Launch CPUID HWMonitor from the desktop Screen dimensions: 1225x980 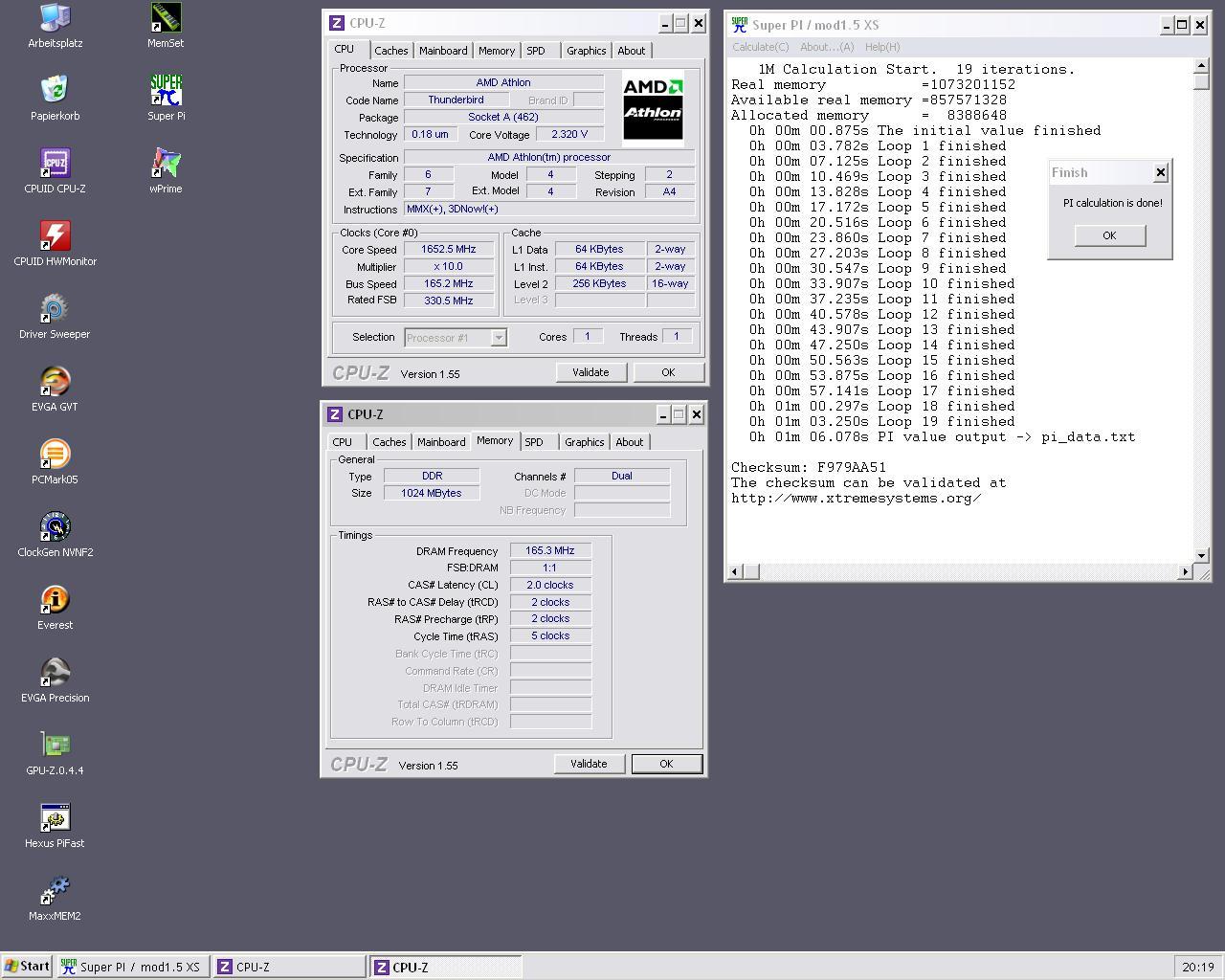(x=55, y=243)
